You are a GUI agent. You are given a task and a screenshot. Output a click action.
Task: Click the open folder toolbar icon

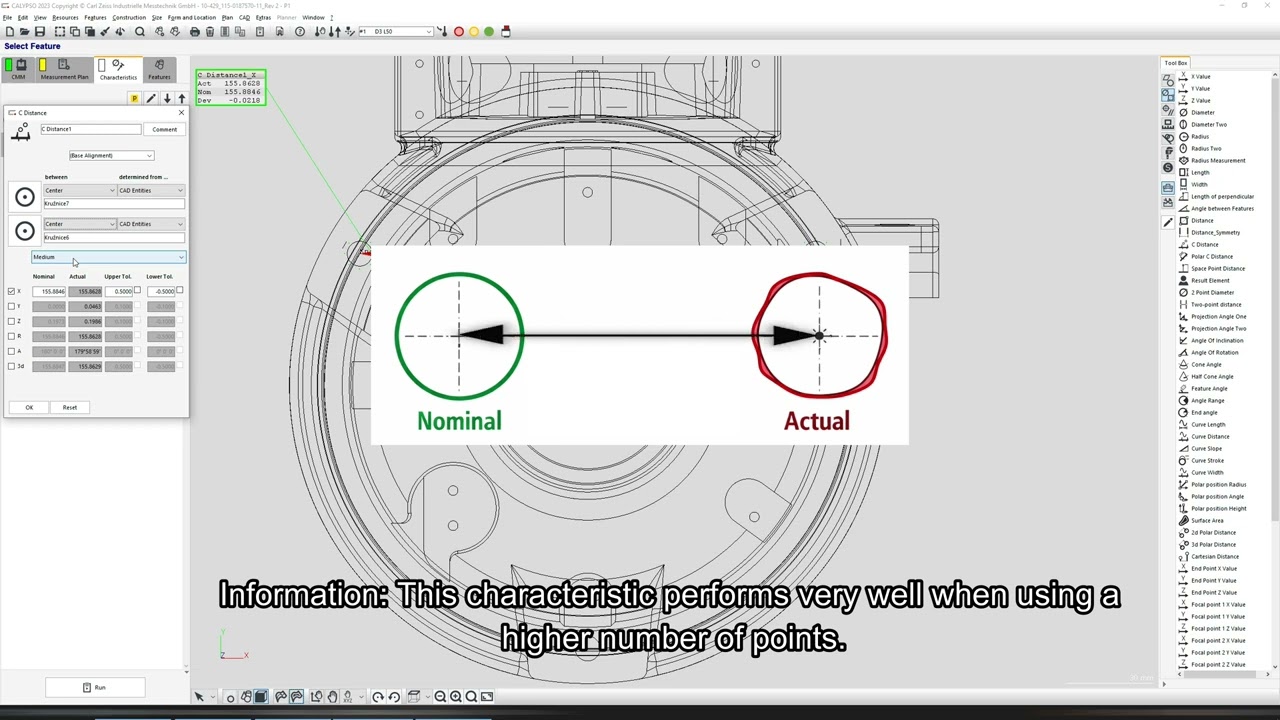(24, 32)
